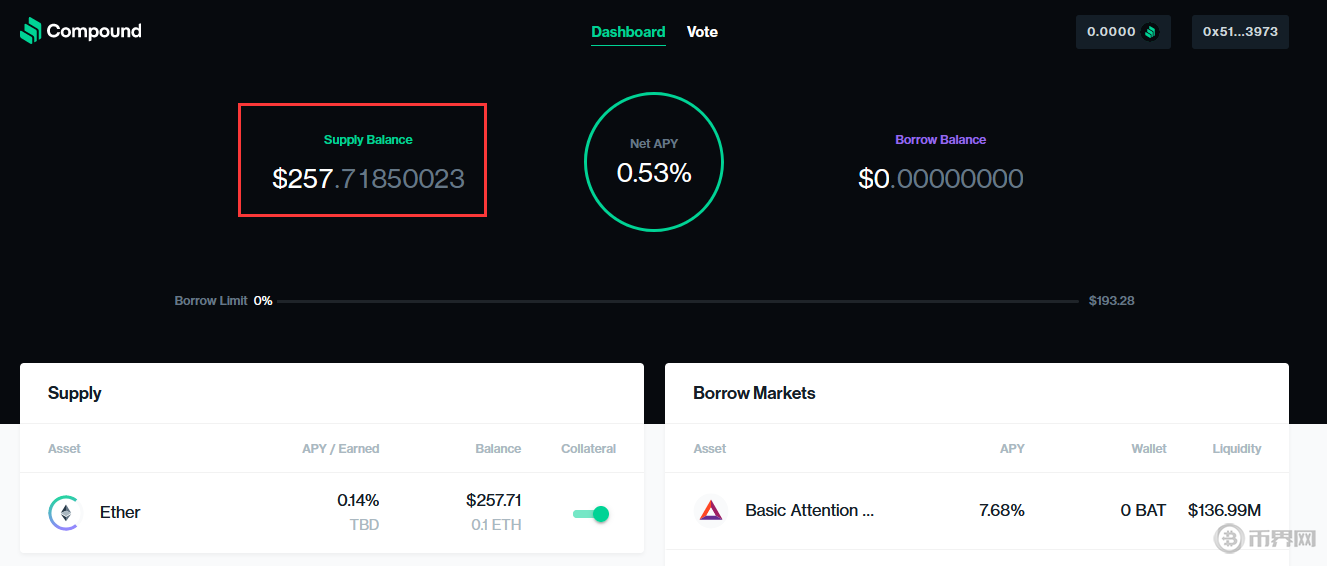Click the Compound wordmark text
The image size is (1327, 566).
[94, 31]
